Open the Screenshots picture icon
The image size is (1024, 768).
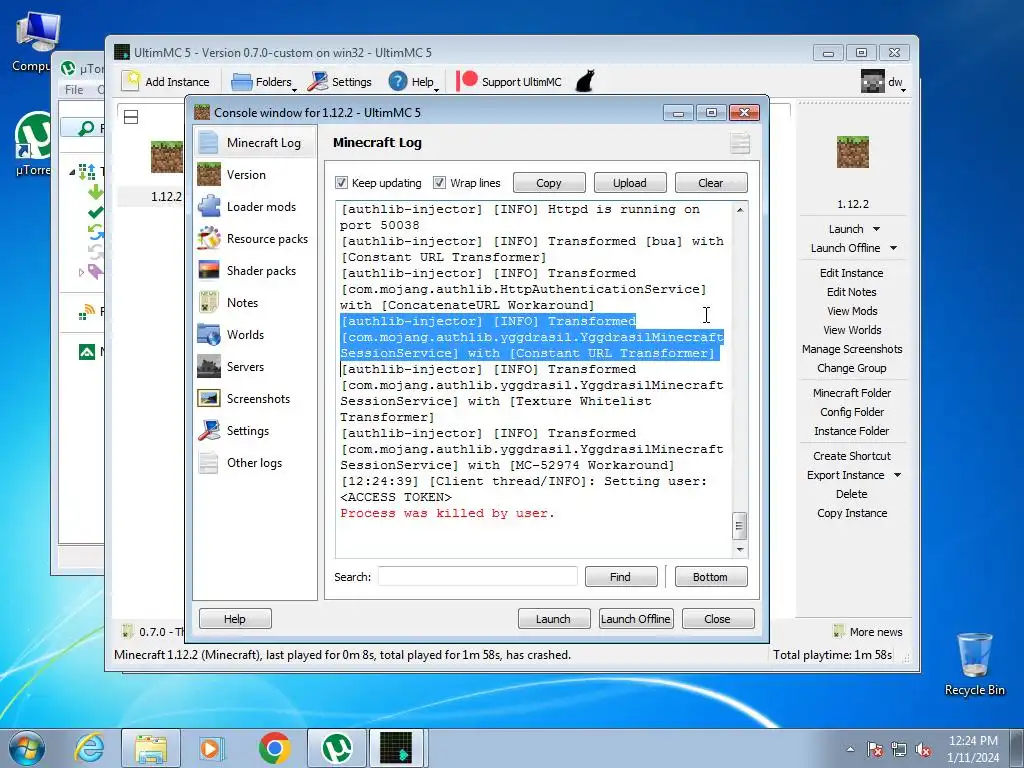coord(208,398)
